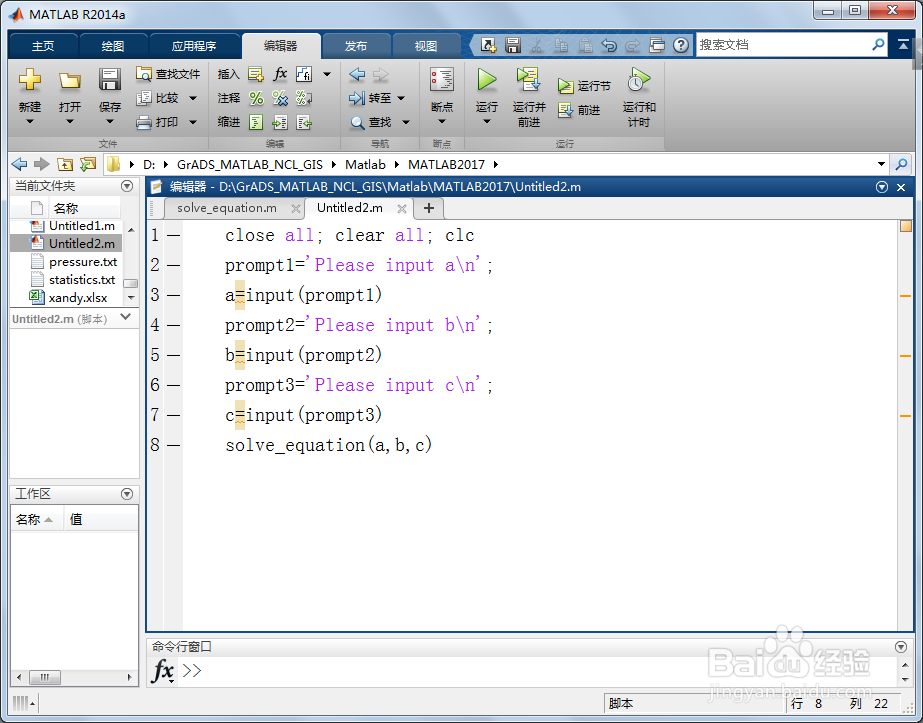
Task: Click the Go To (转至) button
Action: (x=371, y=98)
